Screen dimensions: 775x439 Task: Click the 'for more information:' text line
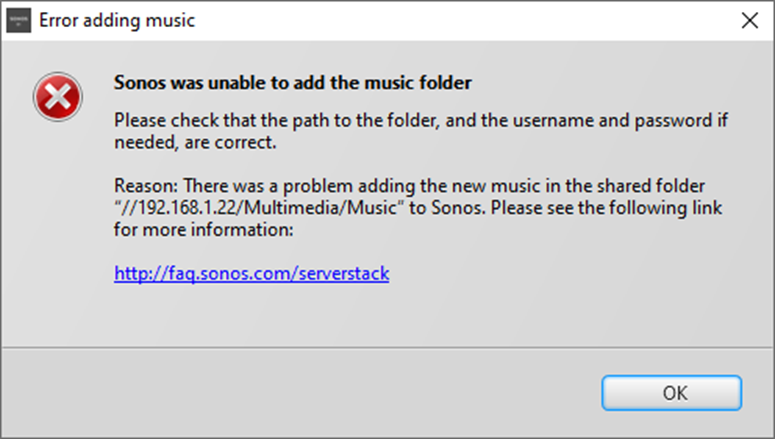(204, 229)
